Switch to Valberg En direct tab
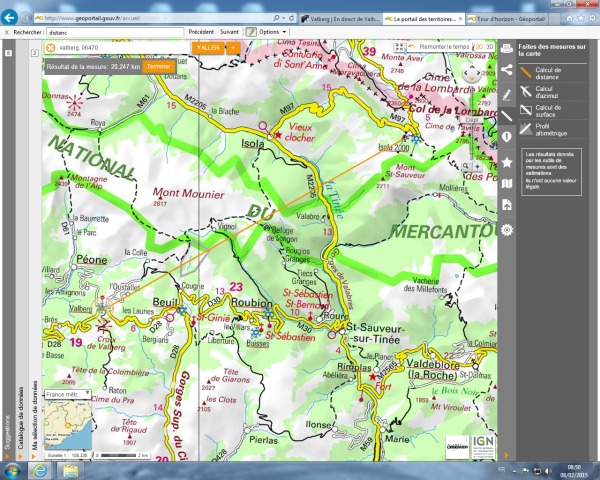The width and height of the screenshot is (600, 480). [340, 19]
